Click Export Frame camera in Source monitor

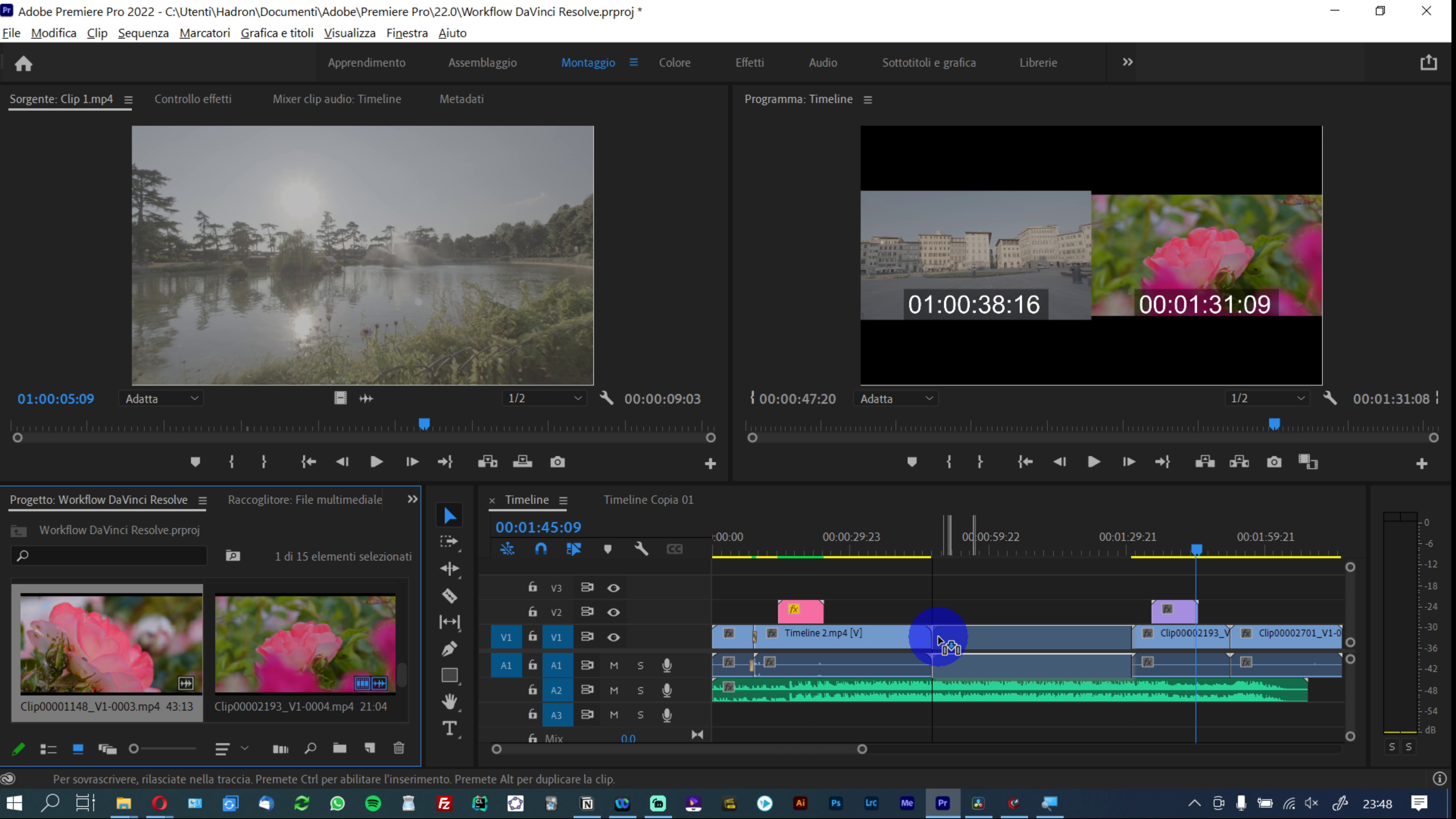click(557, 462)
